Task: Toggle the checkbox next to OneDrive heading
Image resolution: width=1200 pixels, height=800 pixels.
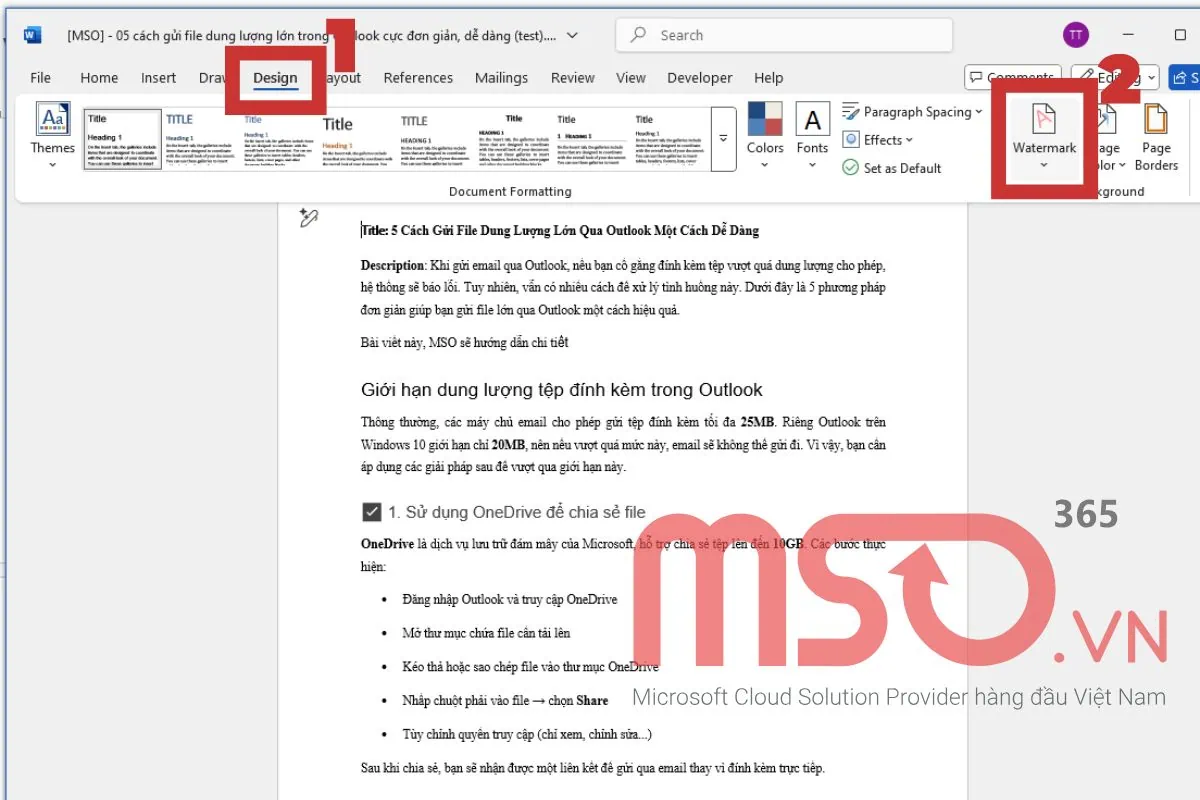Action: point(372,512)
